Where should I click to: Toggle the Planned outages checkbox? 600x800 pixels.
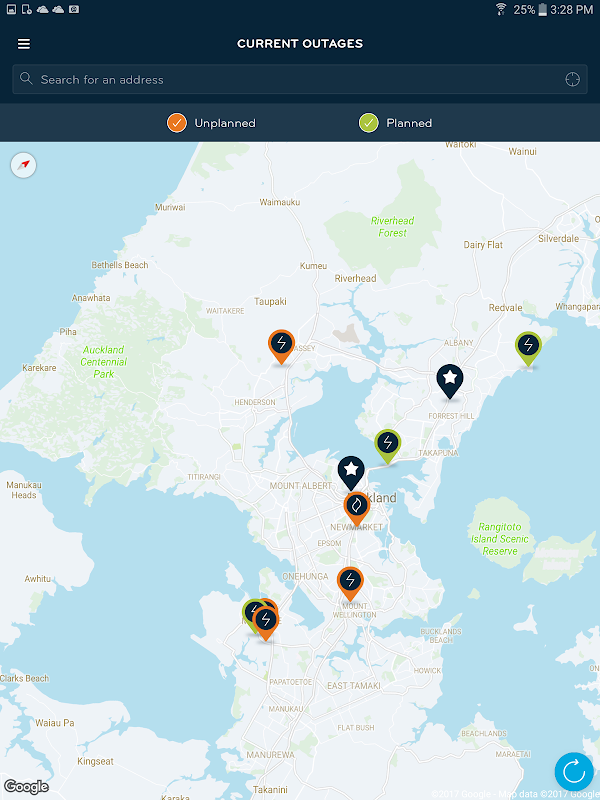[368, 123]
